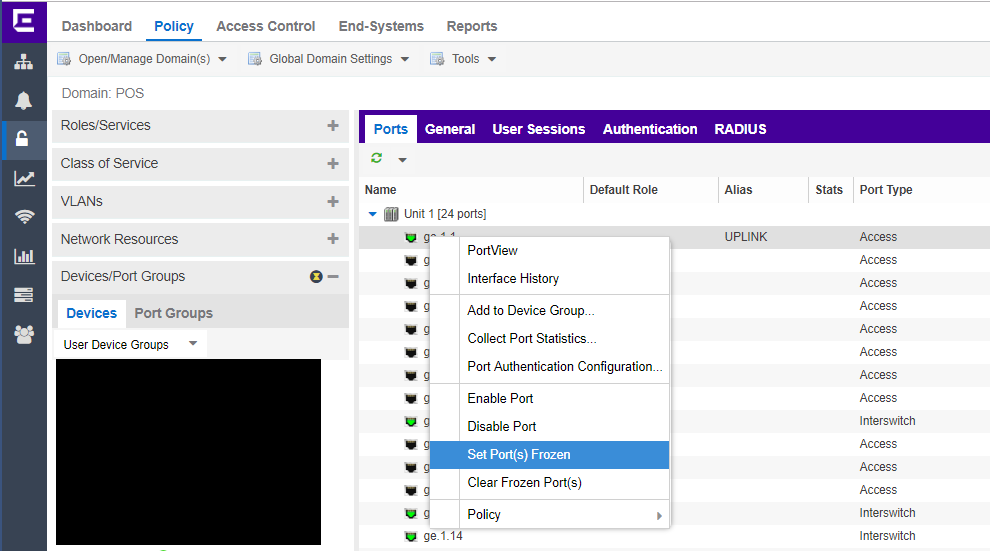Open Reports bar chart sidebar icon
The height and width of the screenshot is (551, 990).
point(23,256)
